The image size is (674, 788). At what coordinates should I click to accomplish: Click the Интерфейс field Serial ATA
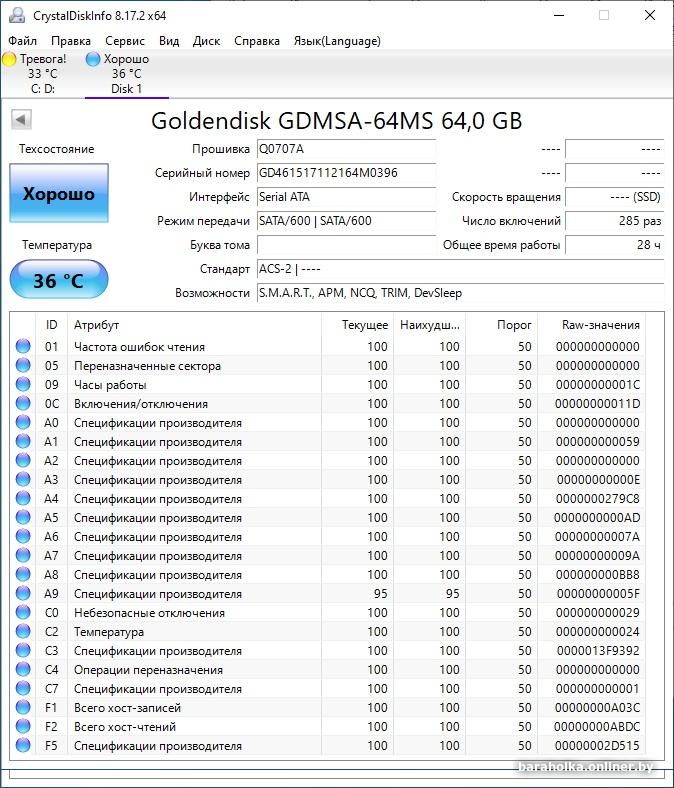click(x=346, y=197)
